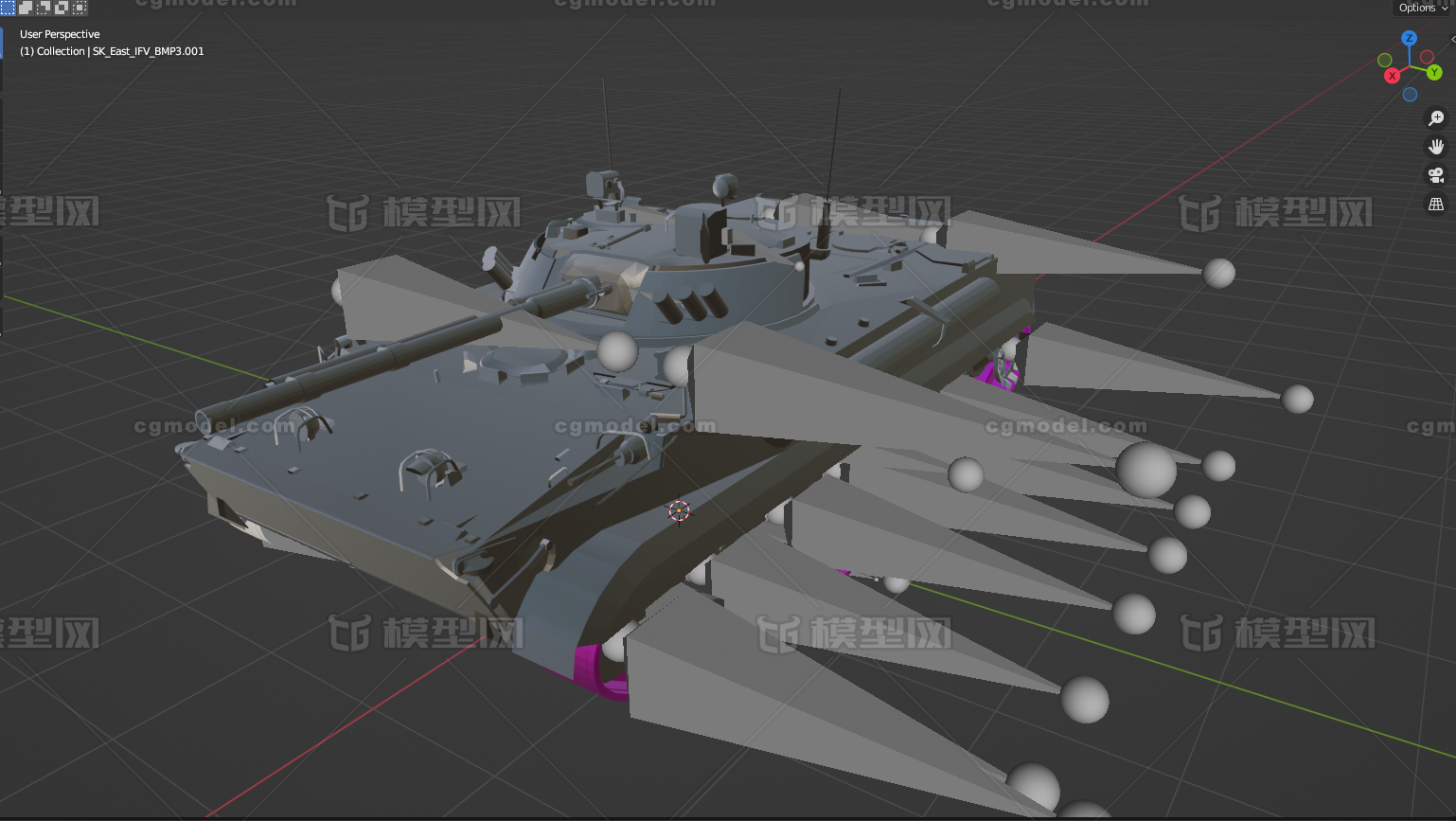Click the zoom magnifier viewport control
This screenshot has height=821, width=1456.
pyautogui.click(x=1436, y=117)
